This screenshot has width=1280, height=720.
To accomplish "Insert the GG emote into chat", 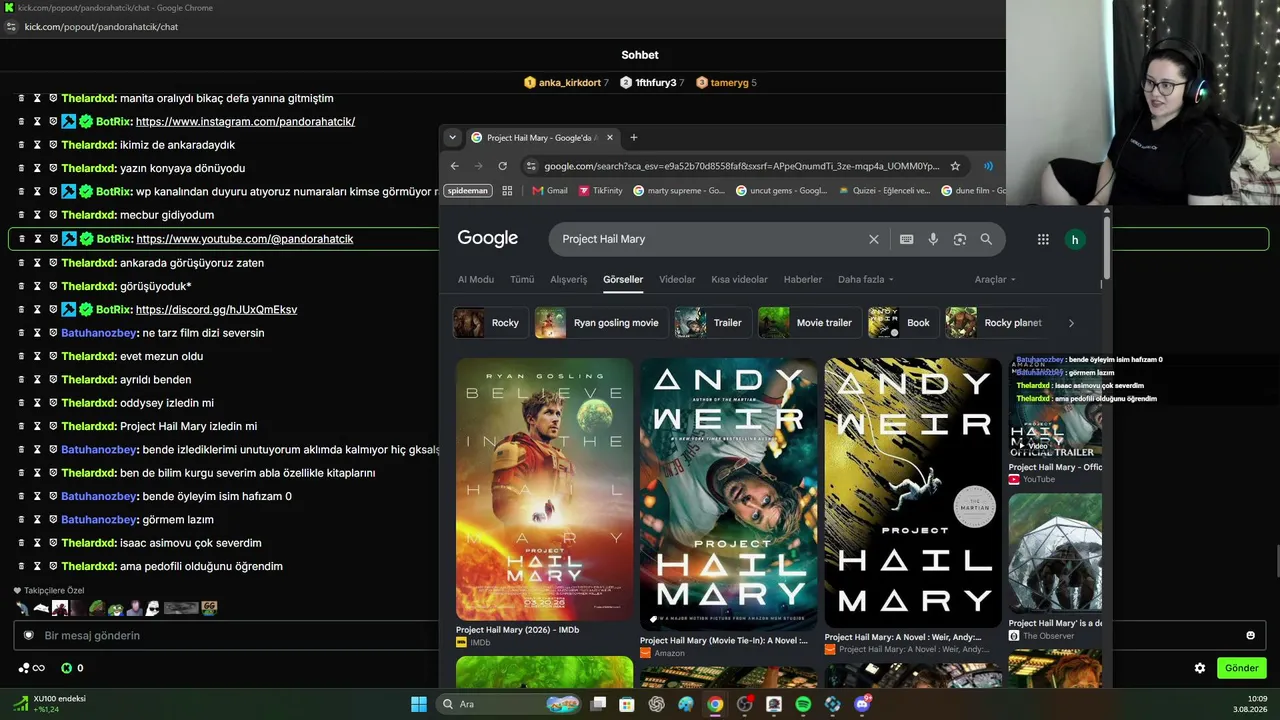I will click(210, 607).
